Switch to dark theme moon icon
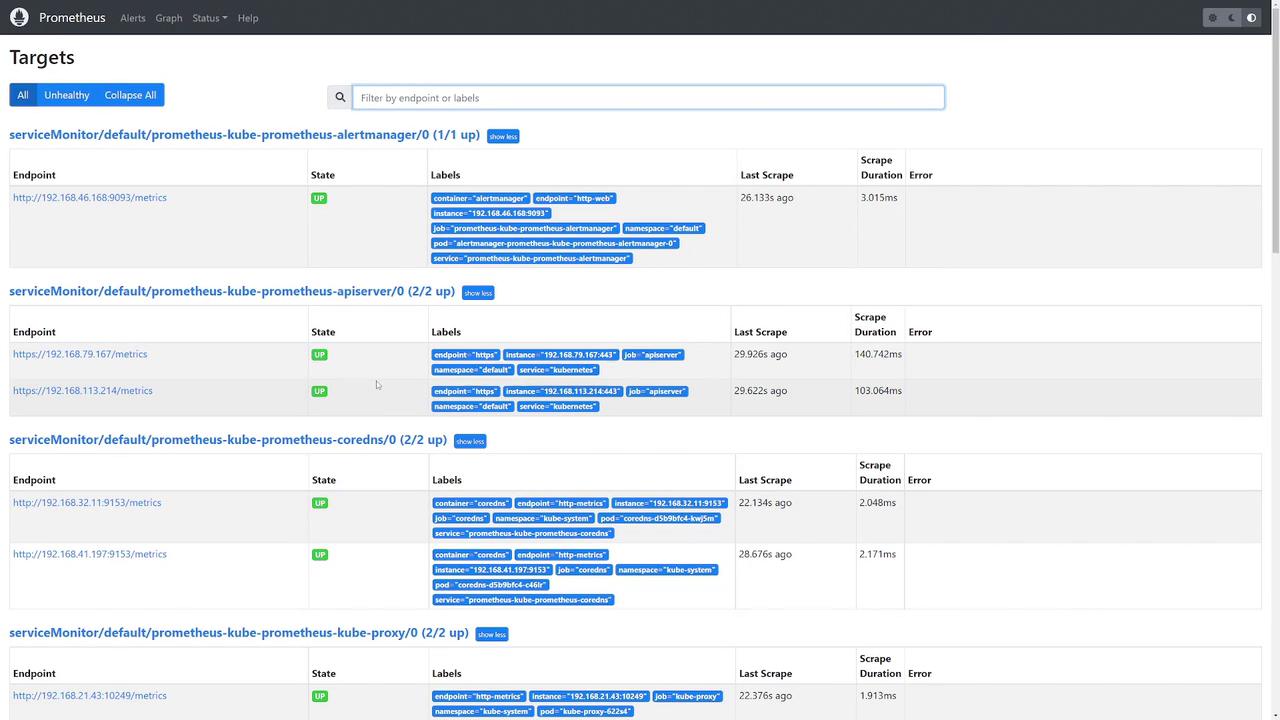The height and width of the screenshot is (720, 1280). [x=1232, y=18]
